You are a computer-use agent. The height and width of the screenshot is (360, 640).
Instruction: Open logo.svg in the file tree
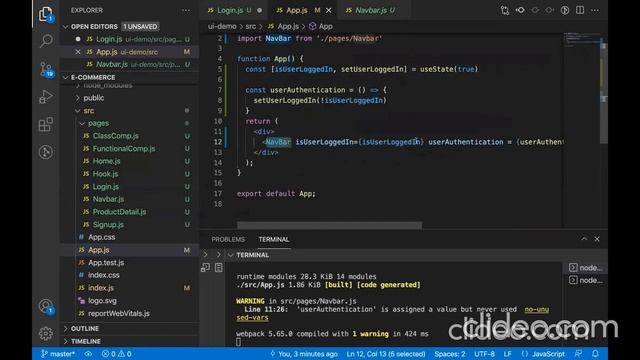click(102, 301)
